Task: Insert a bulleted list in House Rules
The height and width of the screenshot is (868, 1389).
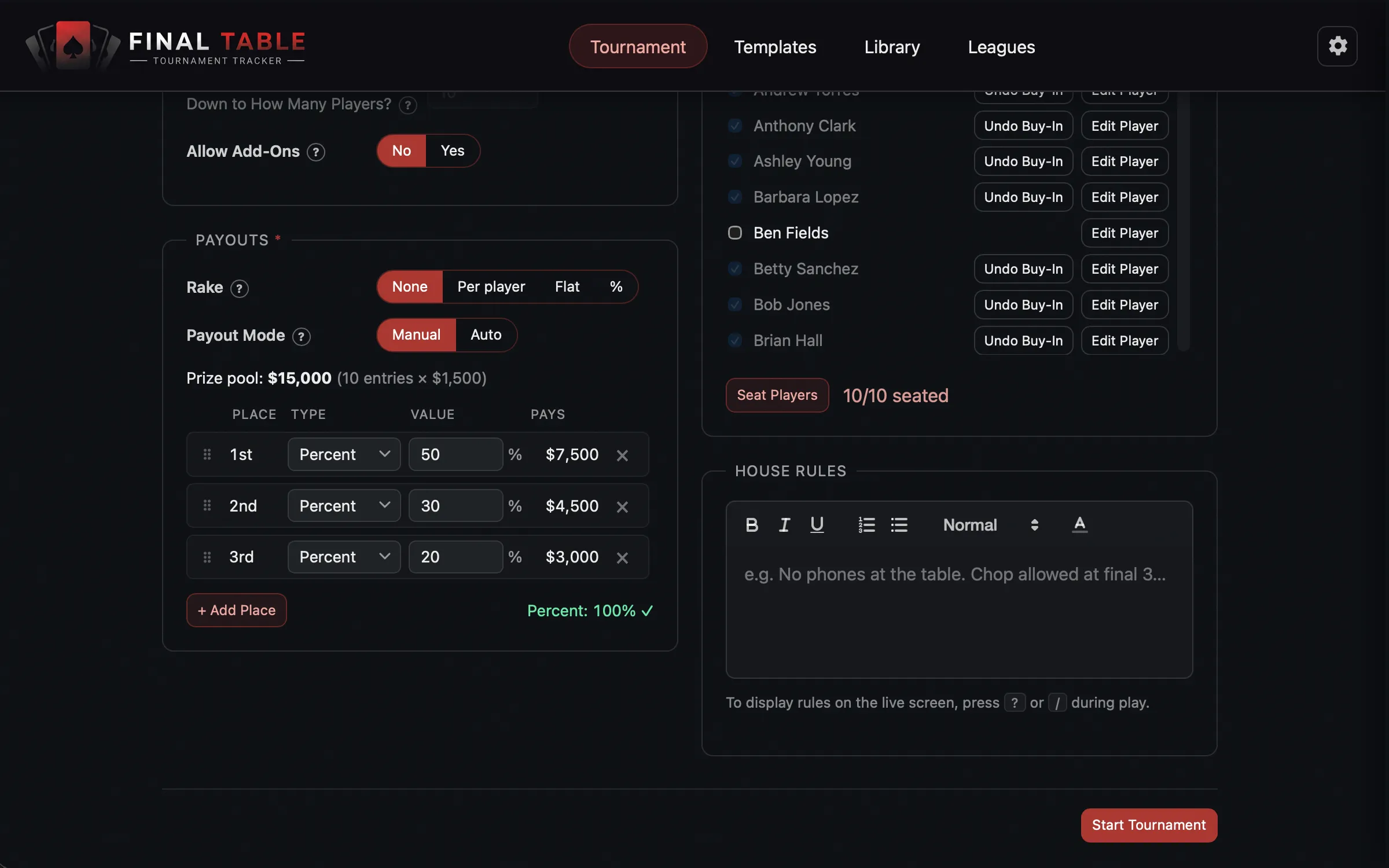Action: (899, 525)
